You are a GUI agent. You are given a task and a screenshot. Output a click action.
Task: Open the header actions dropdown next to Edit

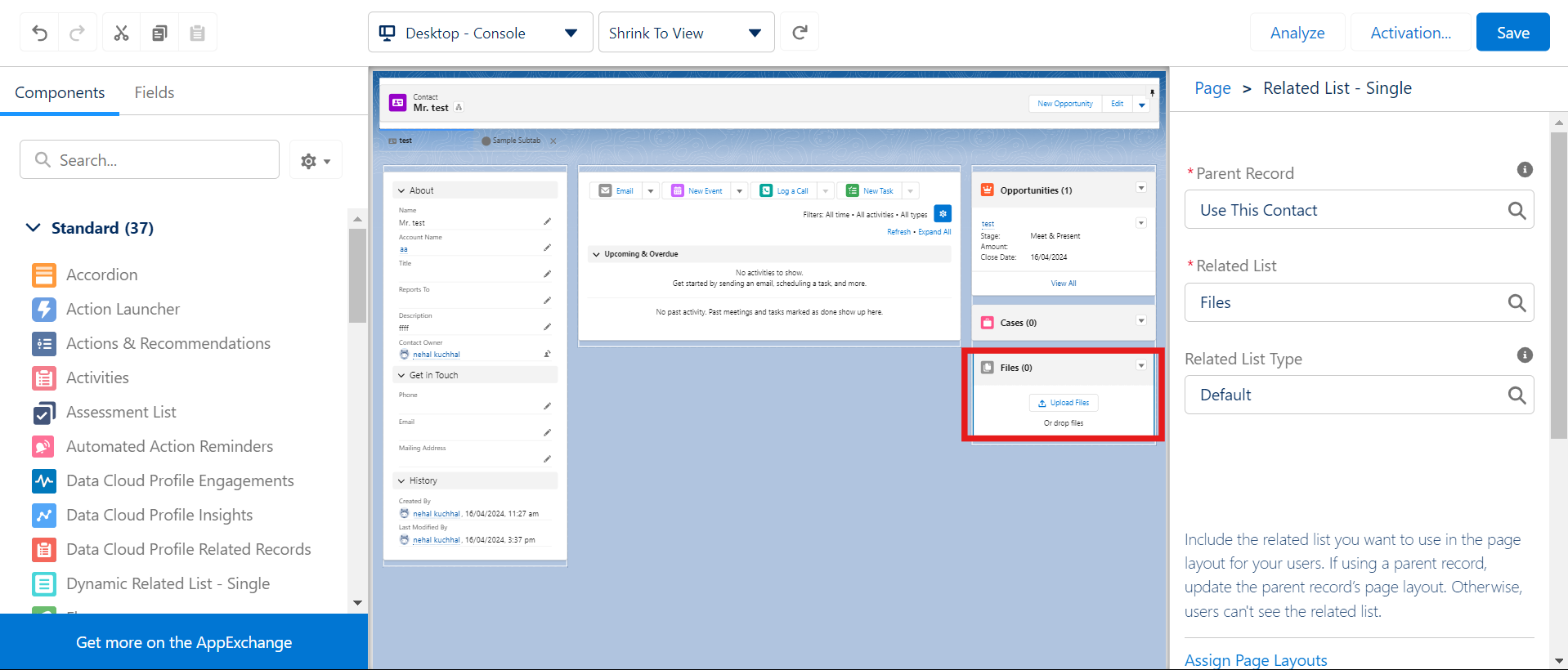[1142, 105]
